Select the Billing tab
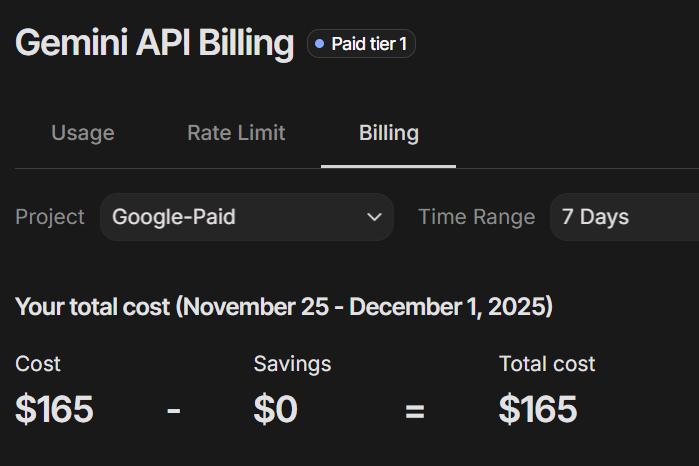The width and height of the screenshot is (699, 466). click(389, 133)
